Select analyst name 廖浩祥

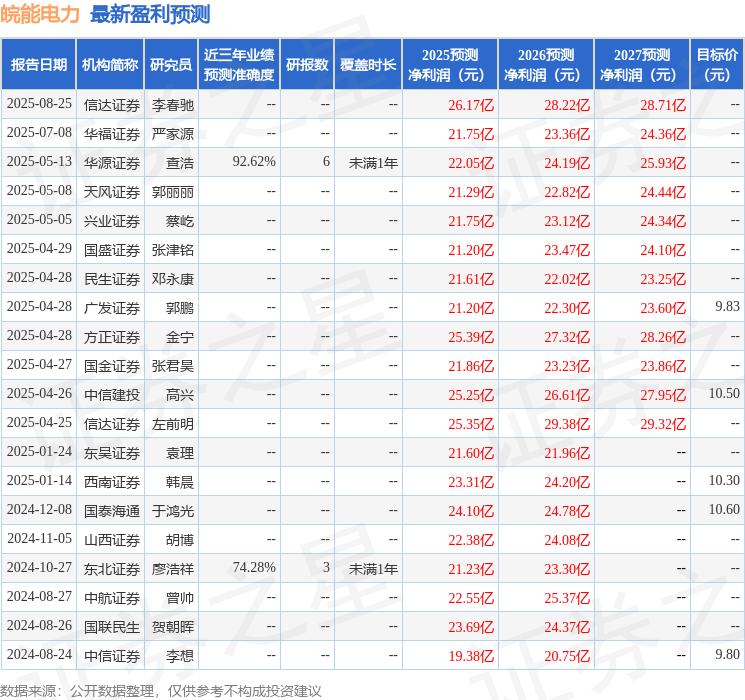point(172,569)
